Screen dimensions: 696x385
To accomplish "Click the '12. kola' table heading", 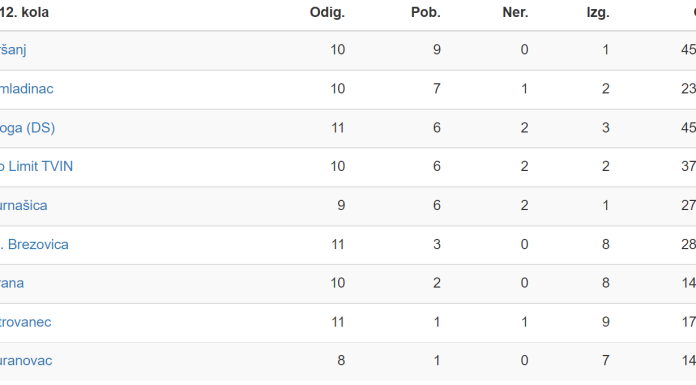I will click(24, 12).
